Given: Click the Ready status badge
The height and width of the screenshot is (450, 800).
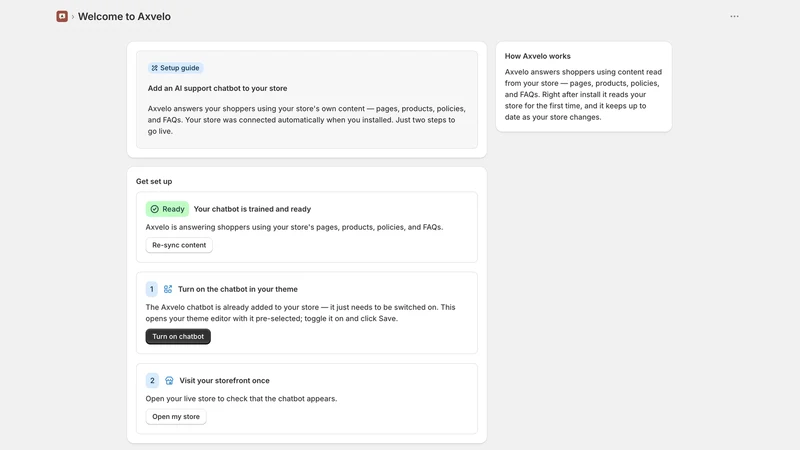Looking at the screenshot, I should [167, 209].
